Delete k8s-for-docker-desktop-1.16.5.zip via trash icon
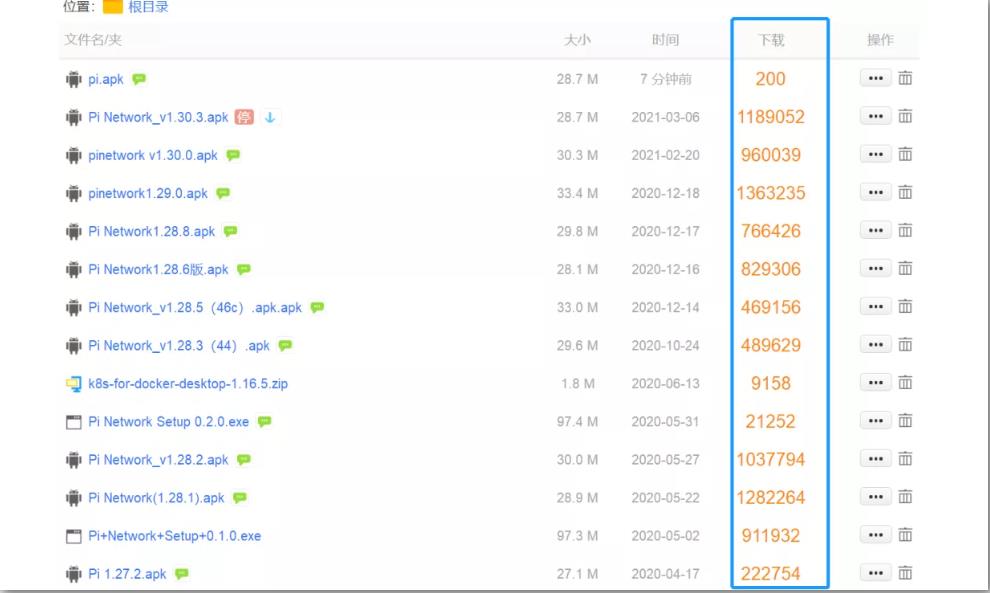Screen dimensions: 990x593 pos(905,383)
